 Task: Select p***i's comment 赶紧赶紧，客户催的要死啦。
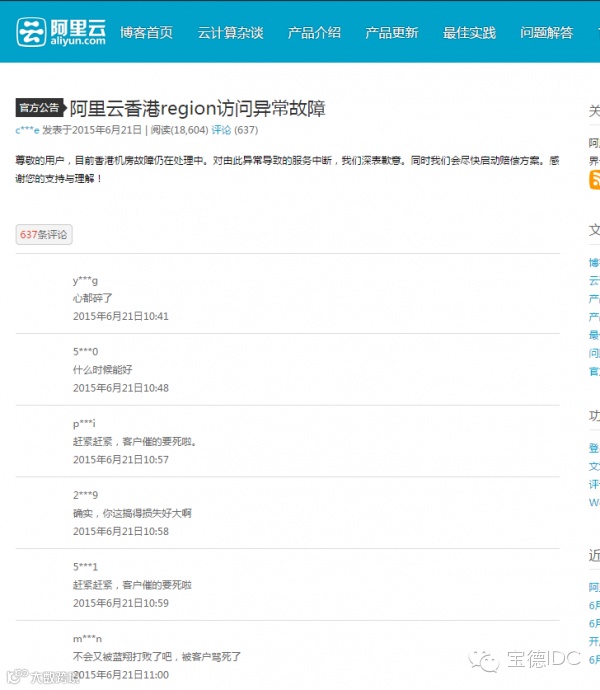pos(134,441)
